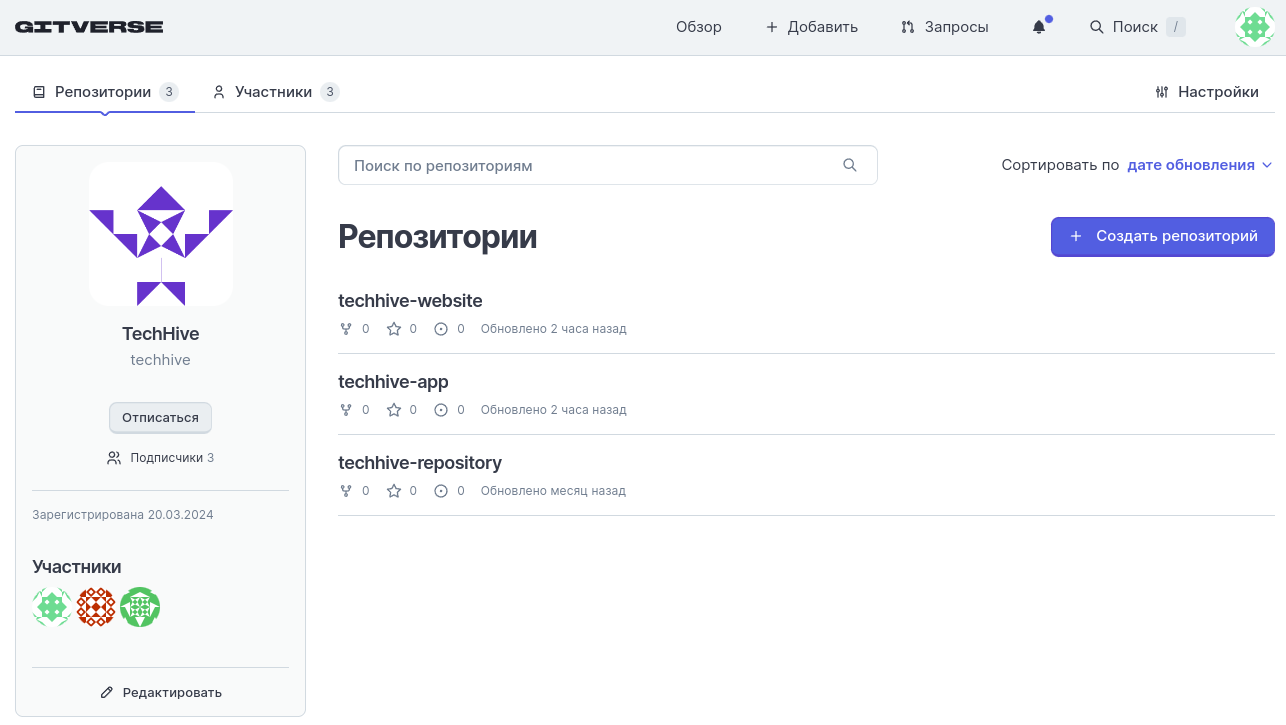Click the issues icon for techhive-website
The height and width of the screenshot is (725, 1286).
click(x=441, y=328)
